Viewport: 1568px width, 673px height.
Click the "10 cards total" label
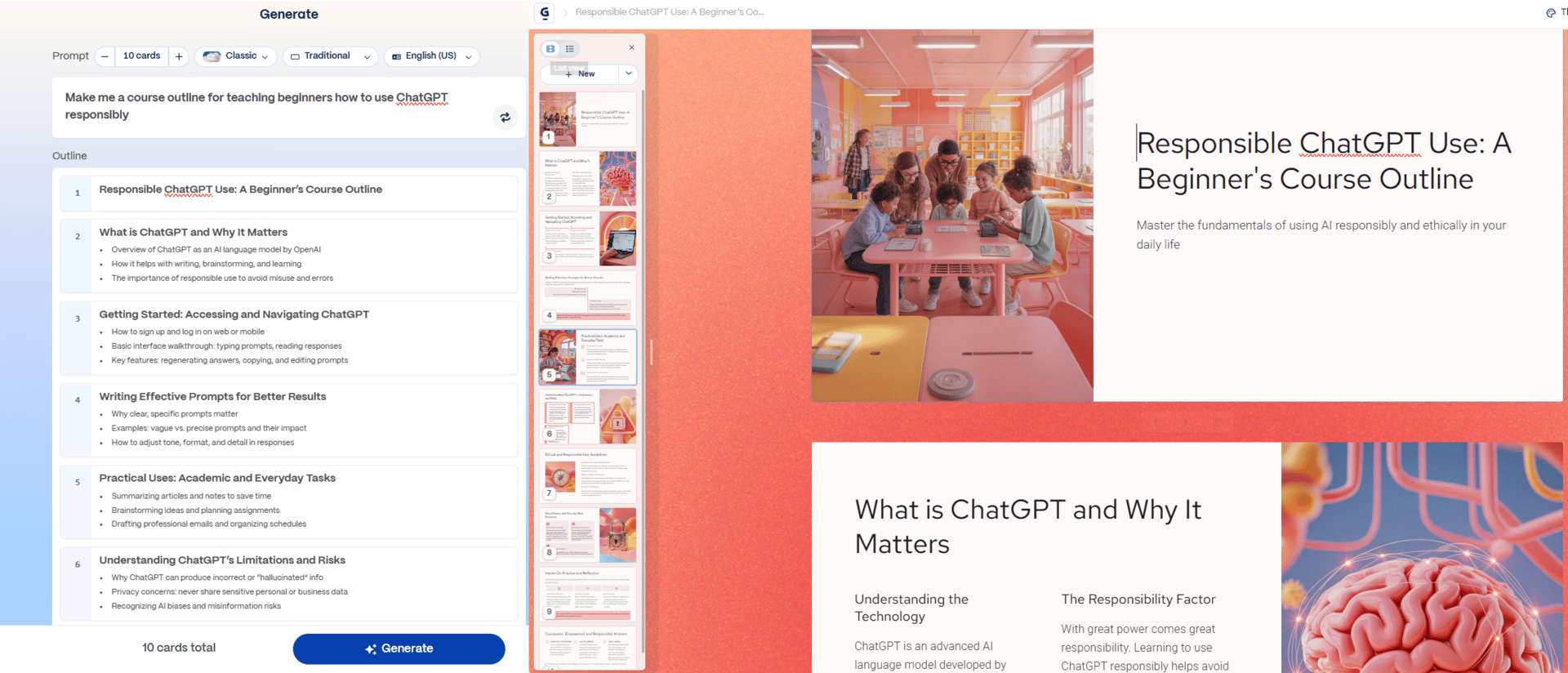coord(179,648)
